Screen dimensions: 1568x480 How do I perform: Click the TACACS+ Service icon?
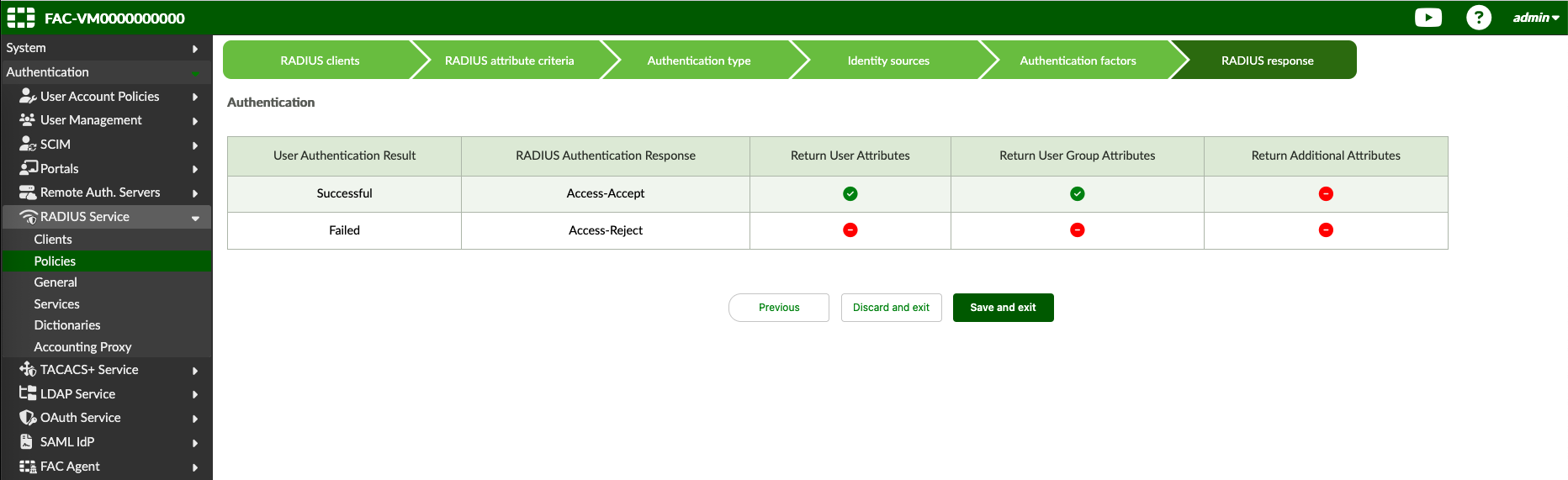28,369
